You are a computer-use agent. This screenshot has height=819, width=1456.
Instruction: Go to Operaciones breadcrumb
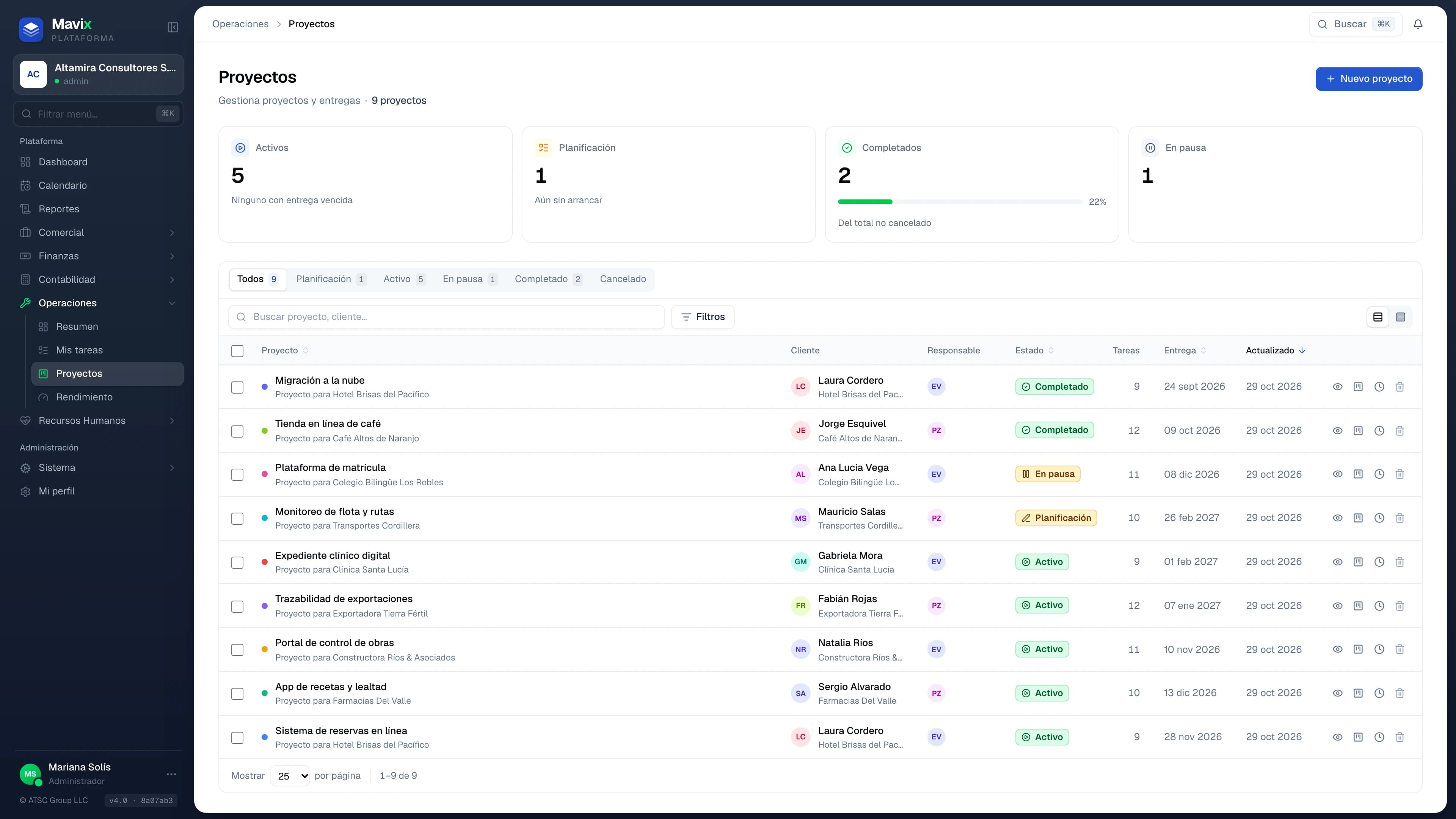(240, 24)
